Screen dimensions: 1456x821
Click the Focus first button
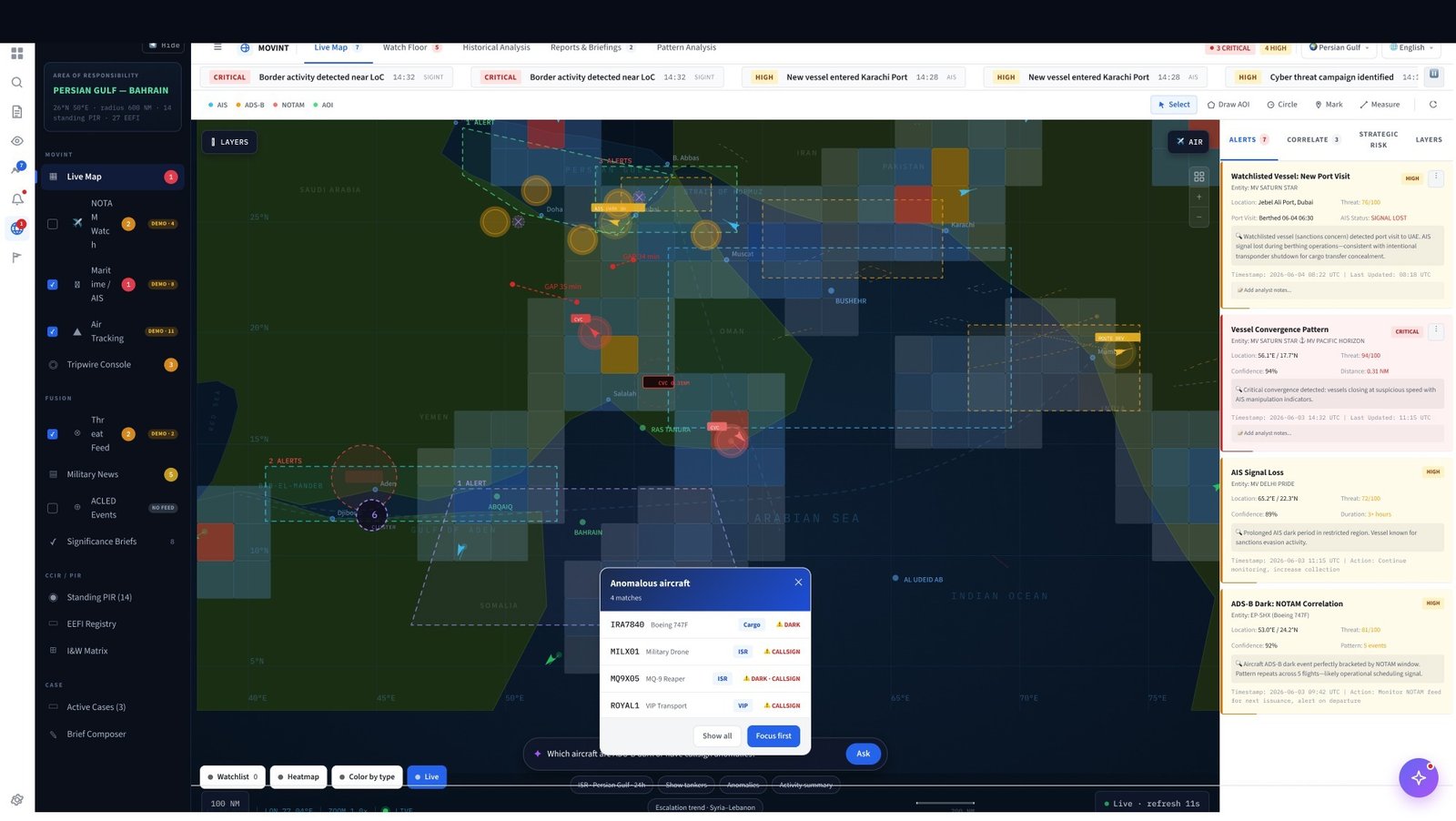click(773, 735)
